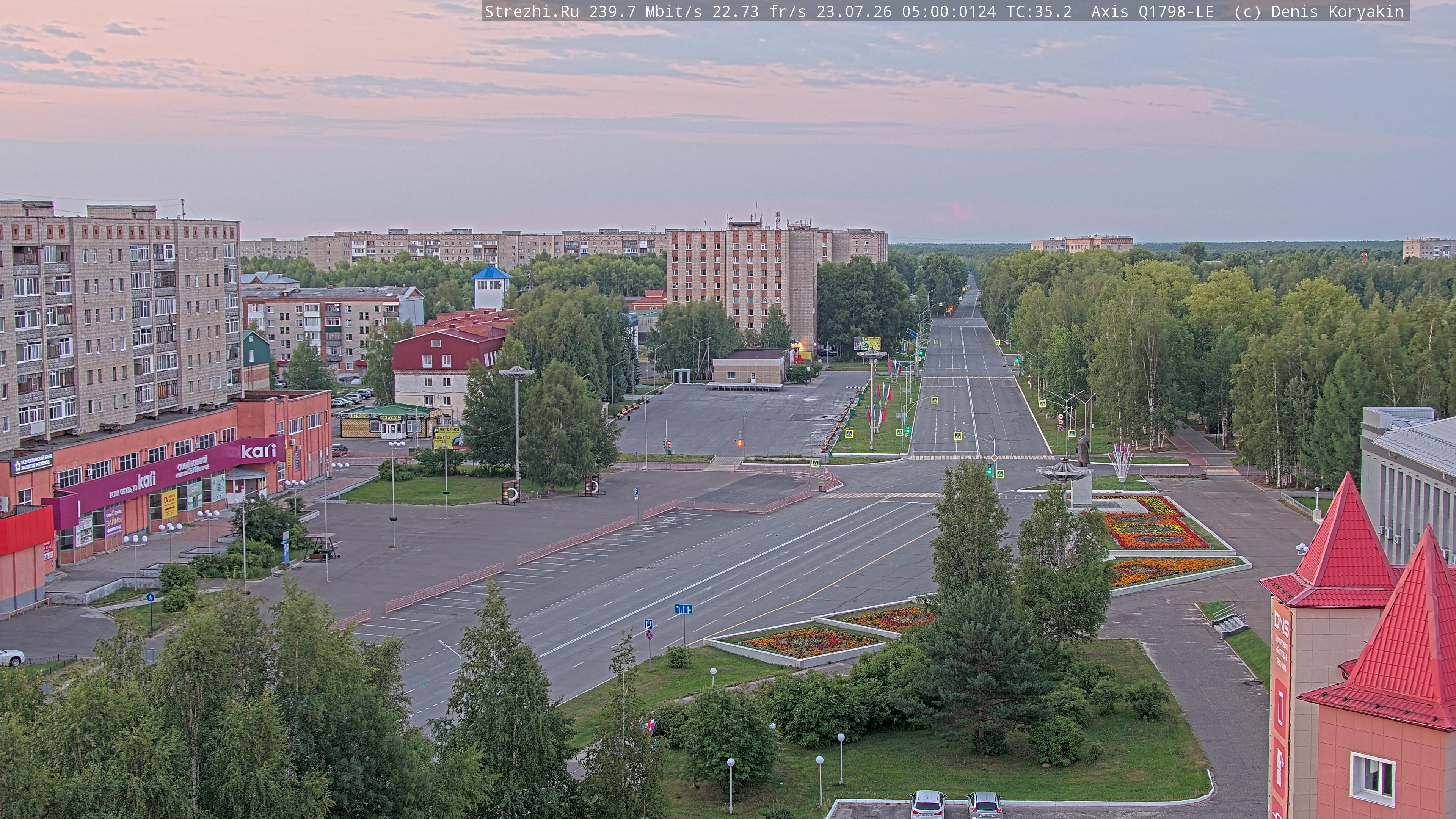Click the time stamp "05:00:0124"

949,12
